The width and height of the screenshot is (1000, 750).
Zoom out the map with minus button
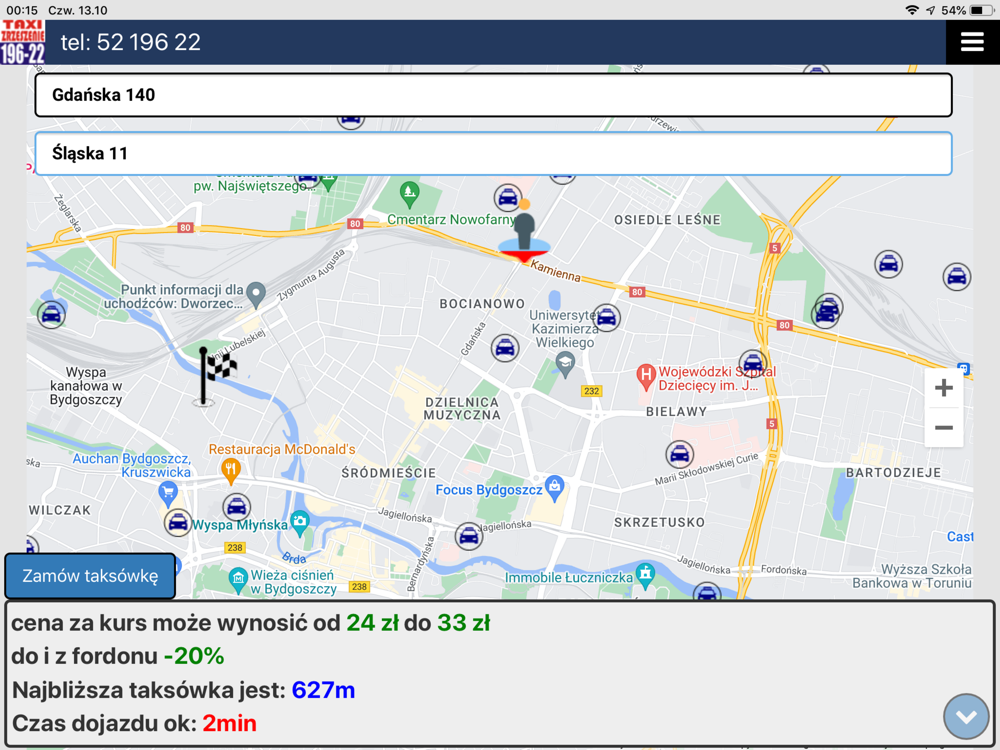944,427
